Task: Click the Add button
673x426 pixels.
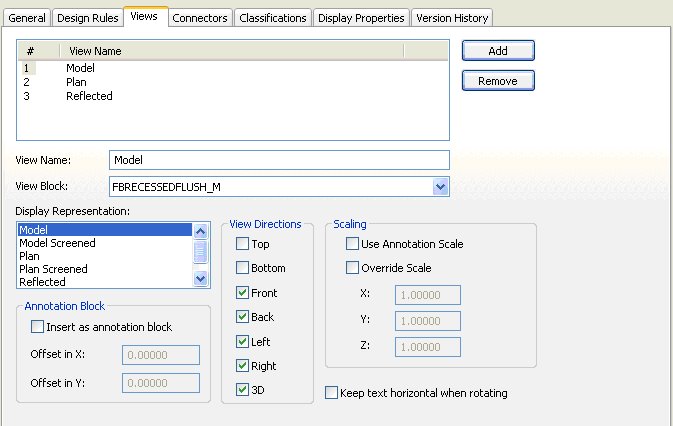Action: tap(498, 50)
